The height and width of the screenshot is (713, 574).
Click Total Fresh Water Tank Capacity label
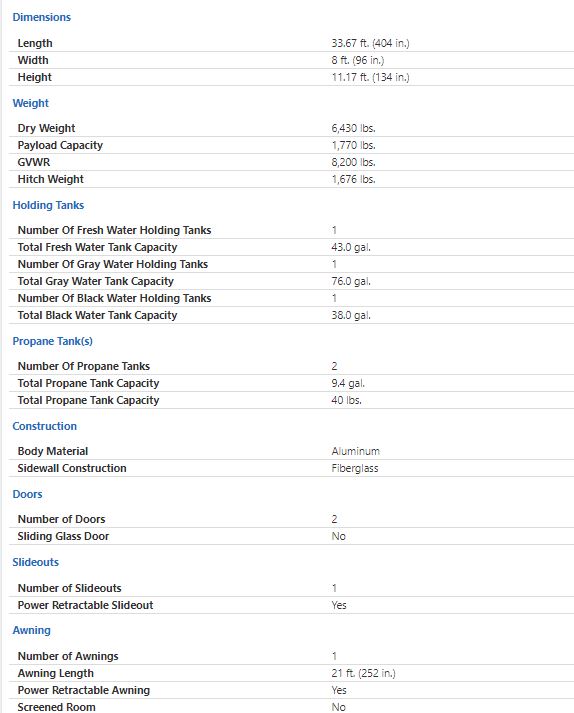(97, 247)
